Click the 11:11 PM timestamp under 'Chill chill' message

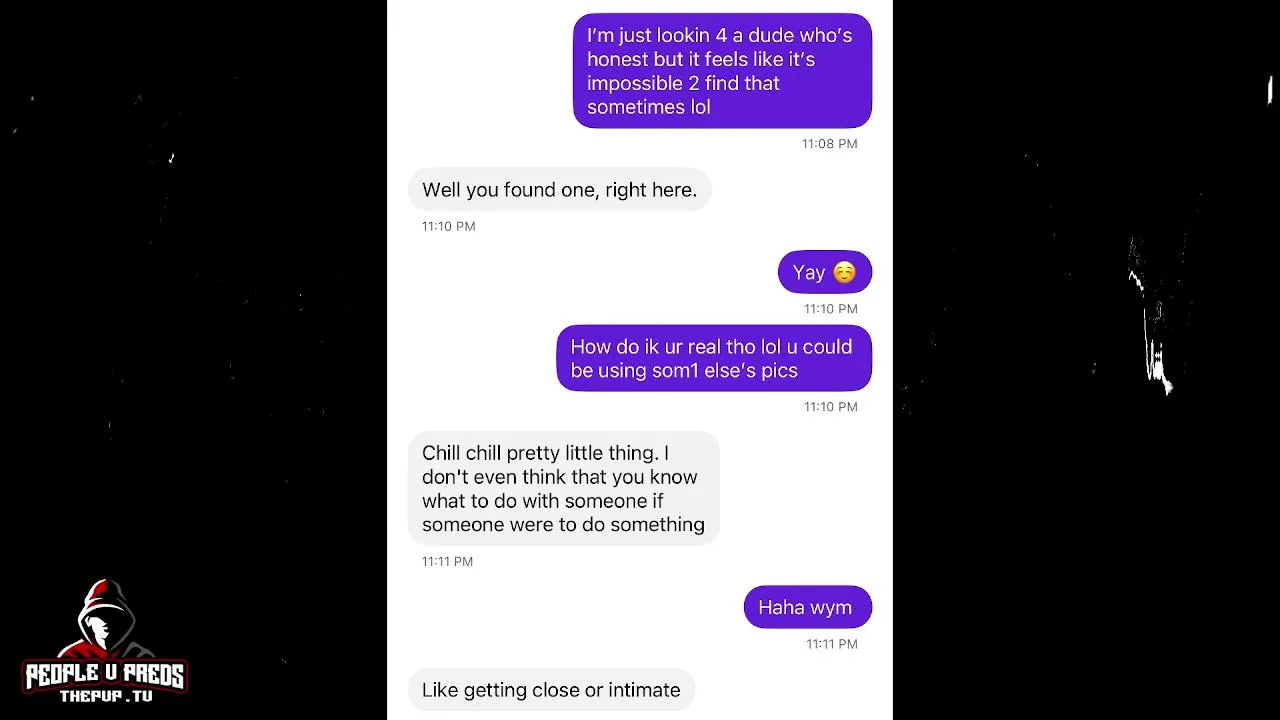[x=447, y=561]
